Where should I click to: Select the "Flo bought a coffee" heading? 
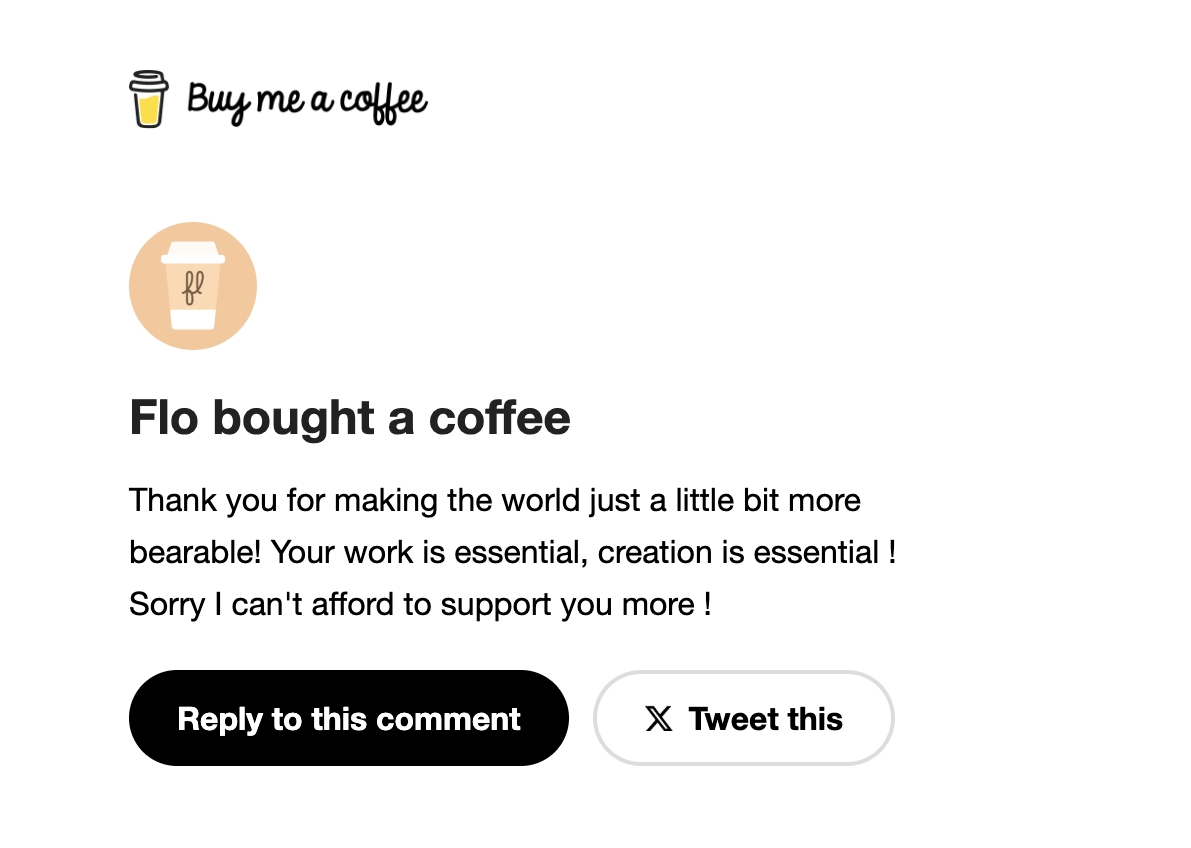point(350,418)
